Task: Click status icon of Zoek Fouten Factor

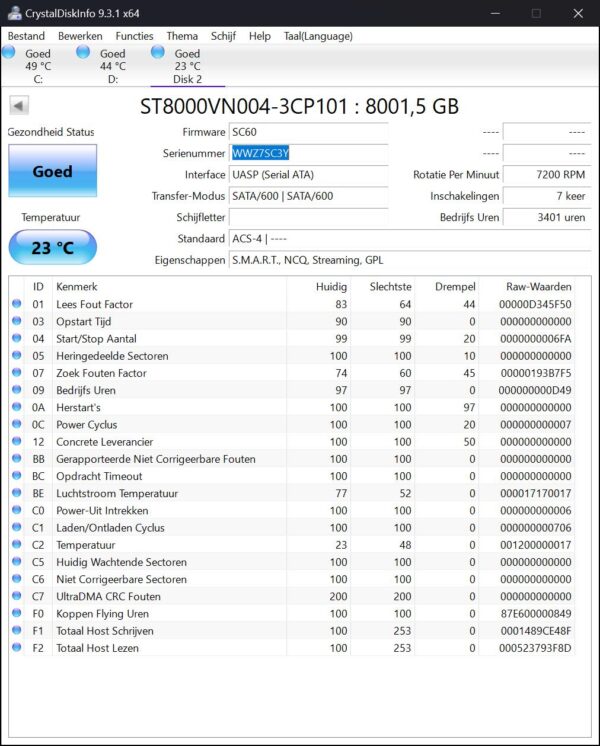Action: click(x=17, y=372)
